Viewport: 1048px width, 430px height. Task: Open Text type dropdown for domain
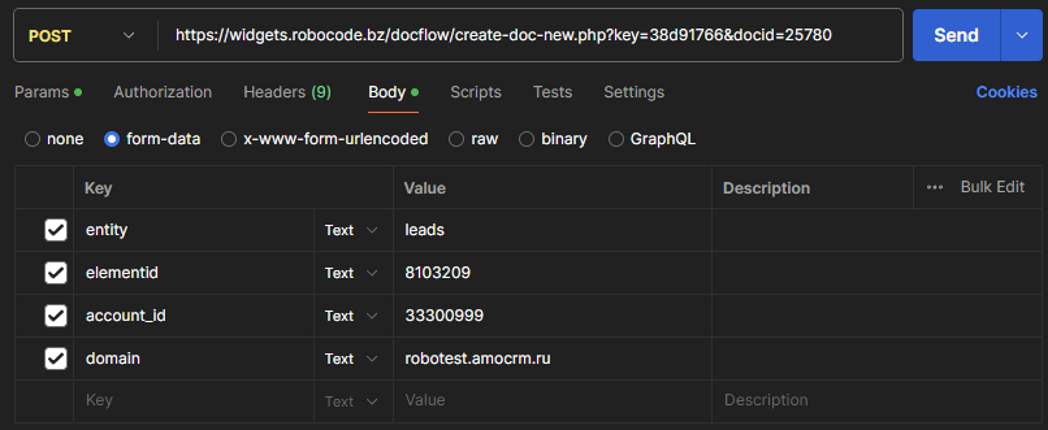tap(352, 358)
